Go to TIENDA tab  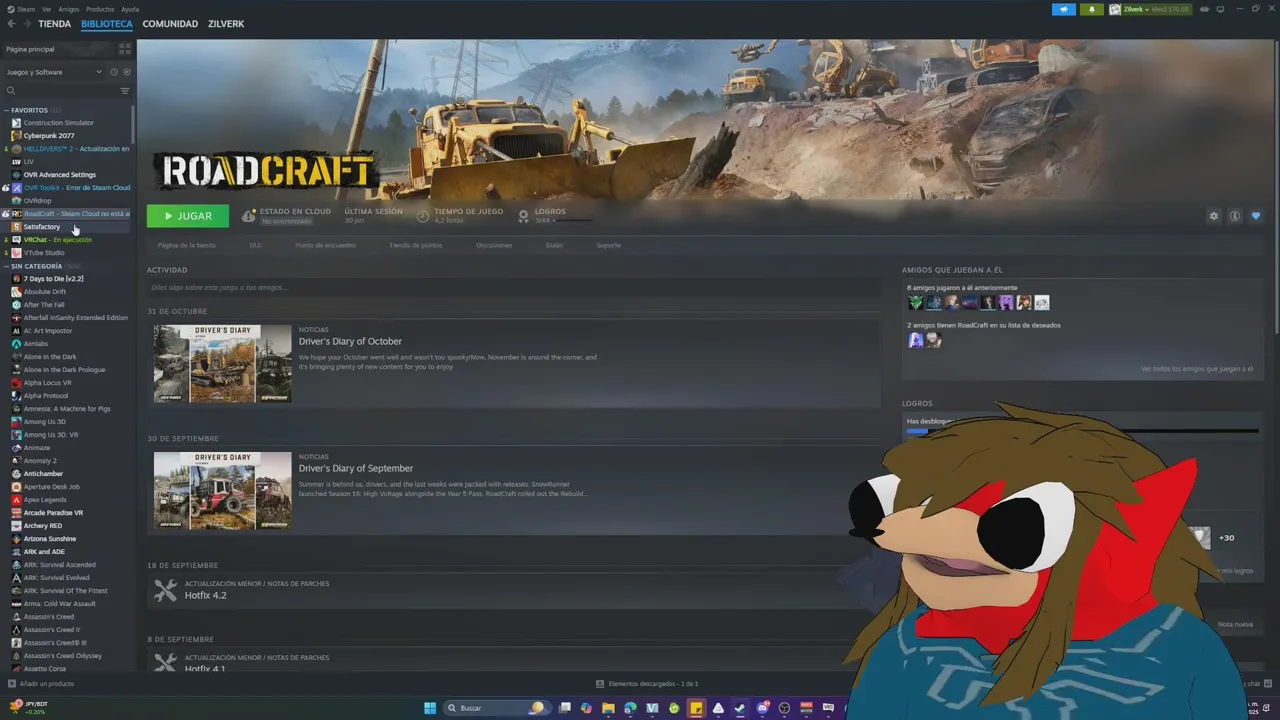(x=55, y=24)
